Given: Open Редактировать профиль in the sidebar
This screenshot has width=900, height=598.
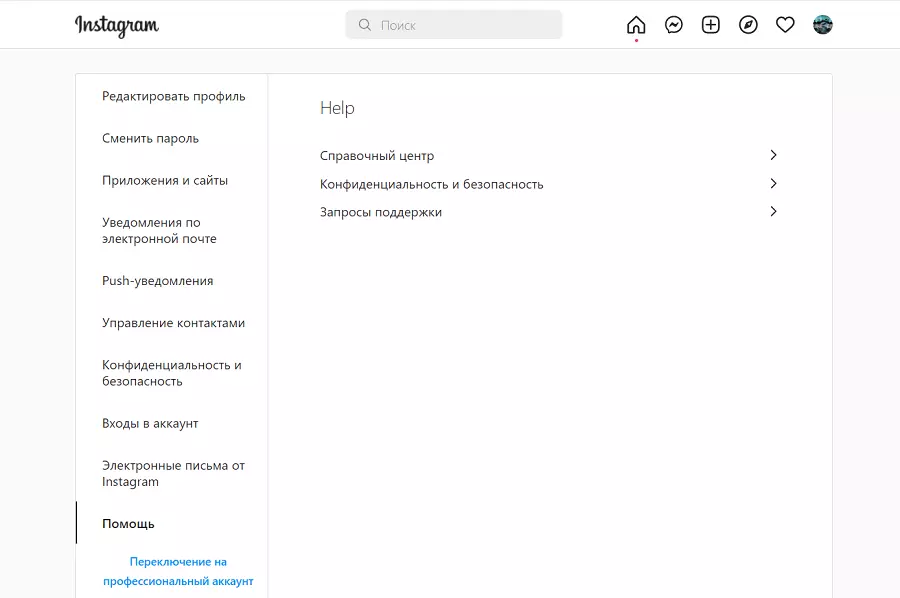Looking at the screenshot, I should point(173,96).
